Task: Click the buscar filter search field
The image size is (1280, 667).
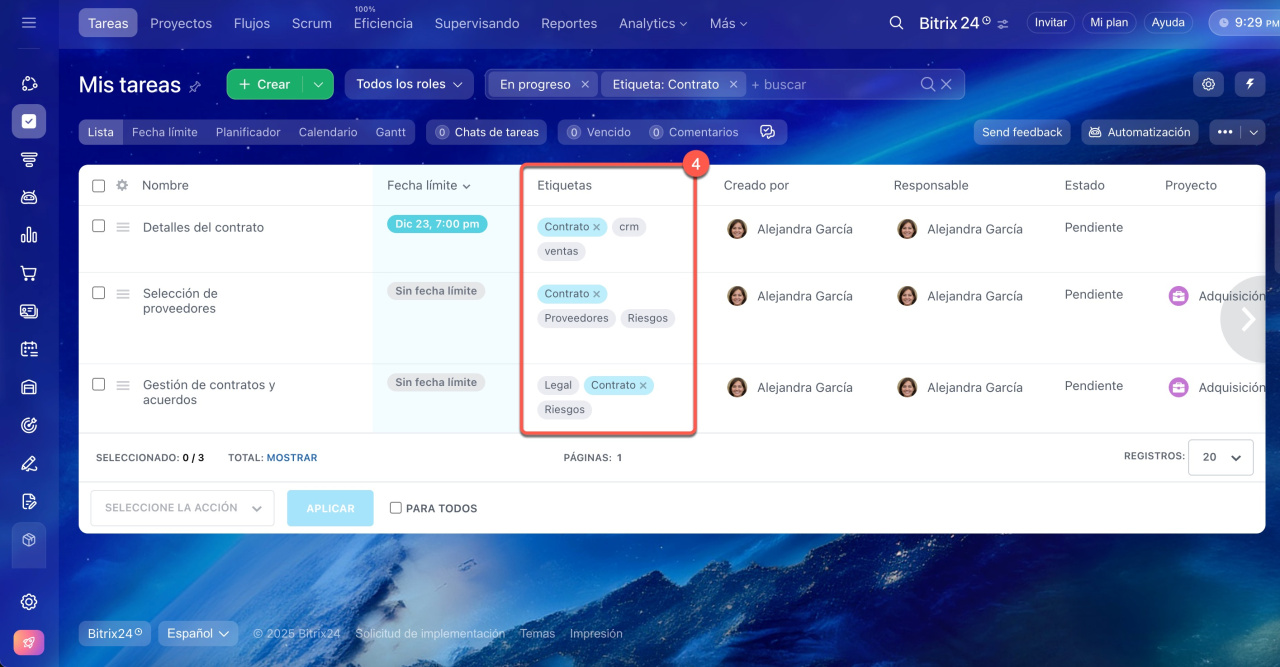Action: pyautogui.click(x=830, y=85)
